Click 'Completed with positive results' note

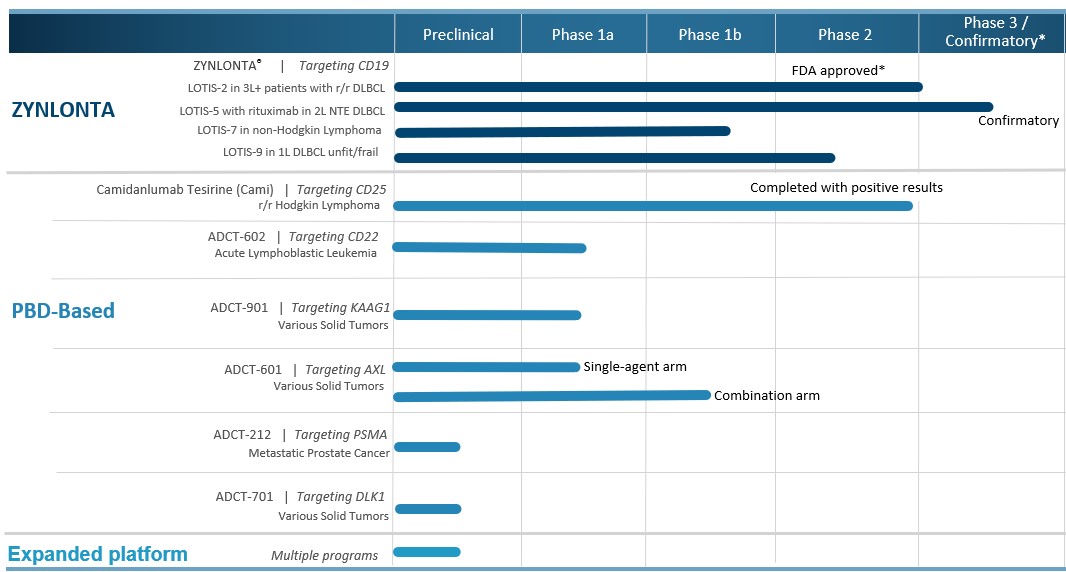[x=846, y=188]
